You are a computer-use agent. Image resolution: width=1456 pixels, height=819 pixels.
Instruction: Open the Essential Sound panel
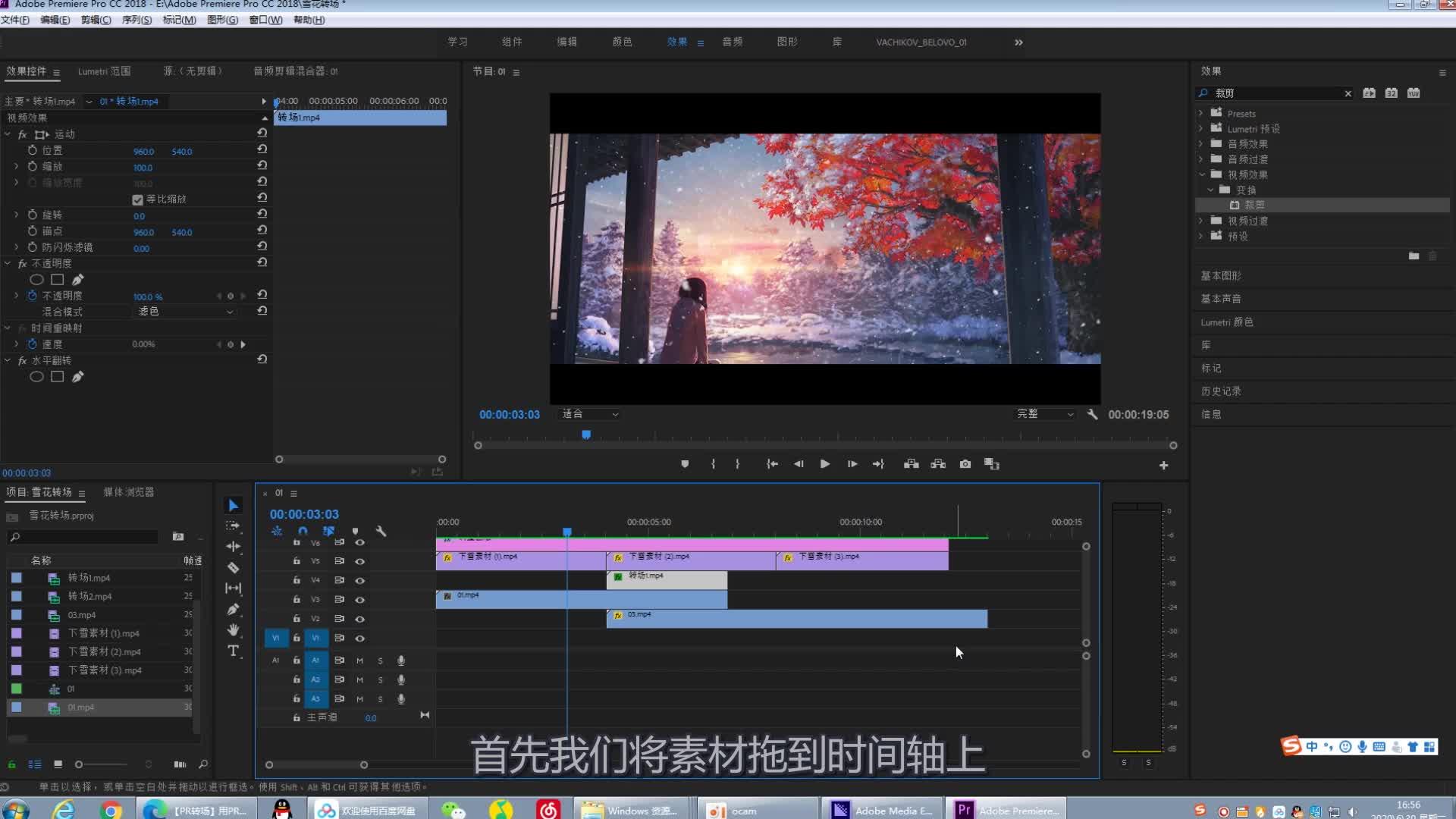click(x=1221, y=299)
